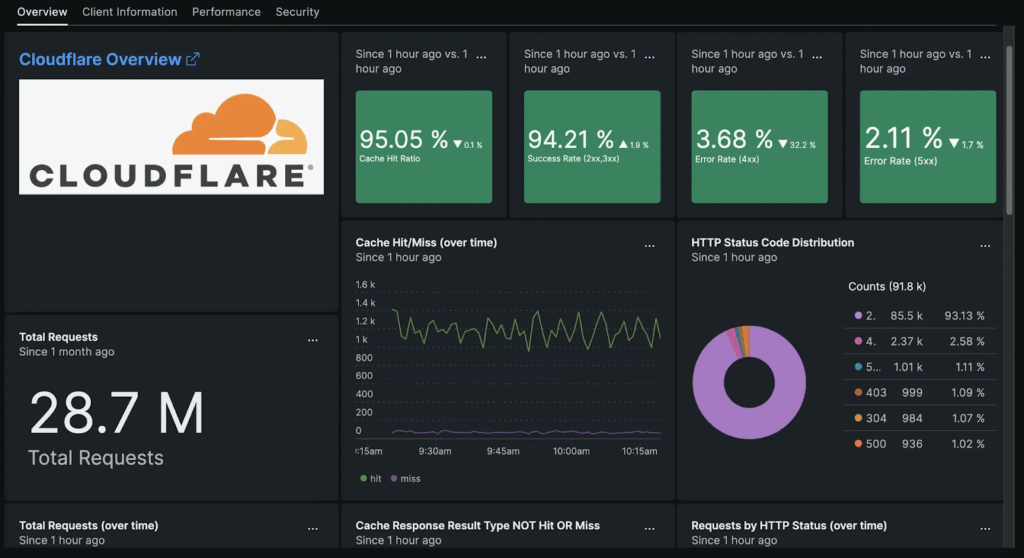Open the Cache Hit/Miss chart options menu

[649, 245]
